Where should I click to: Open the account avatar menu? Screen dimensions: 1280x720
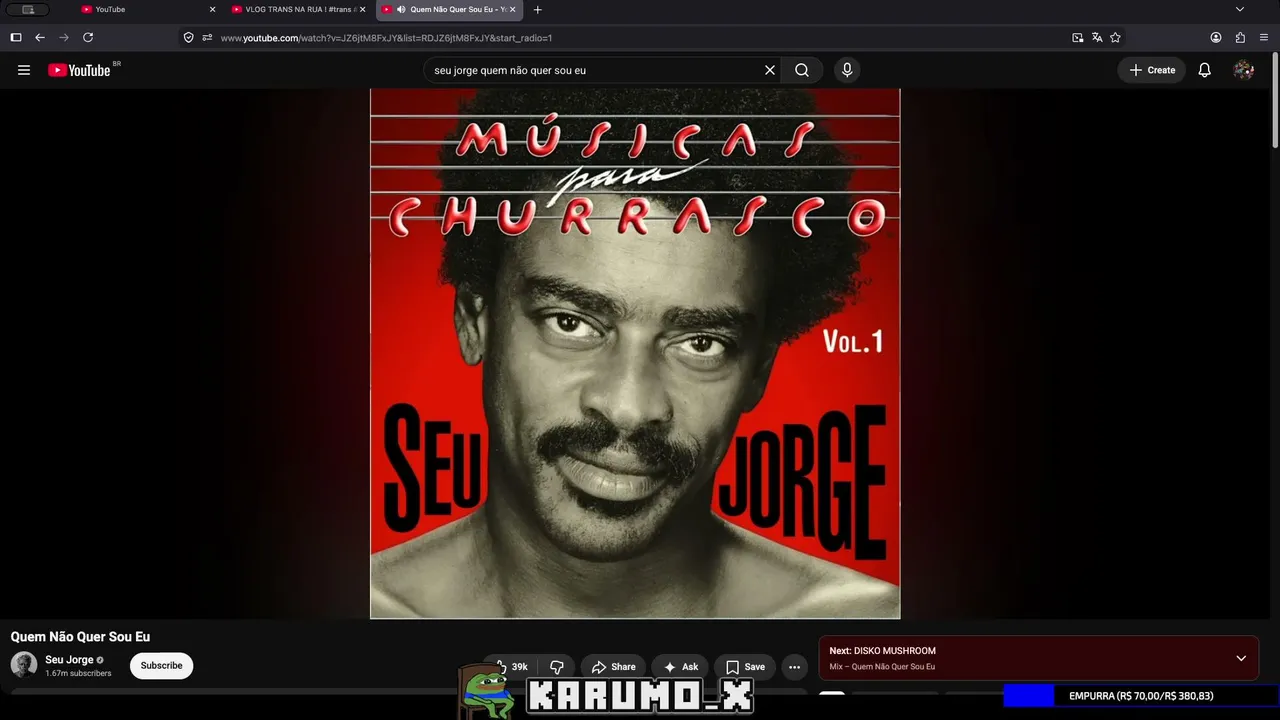tap(1244, 70)
